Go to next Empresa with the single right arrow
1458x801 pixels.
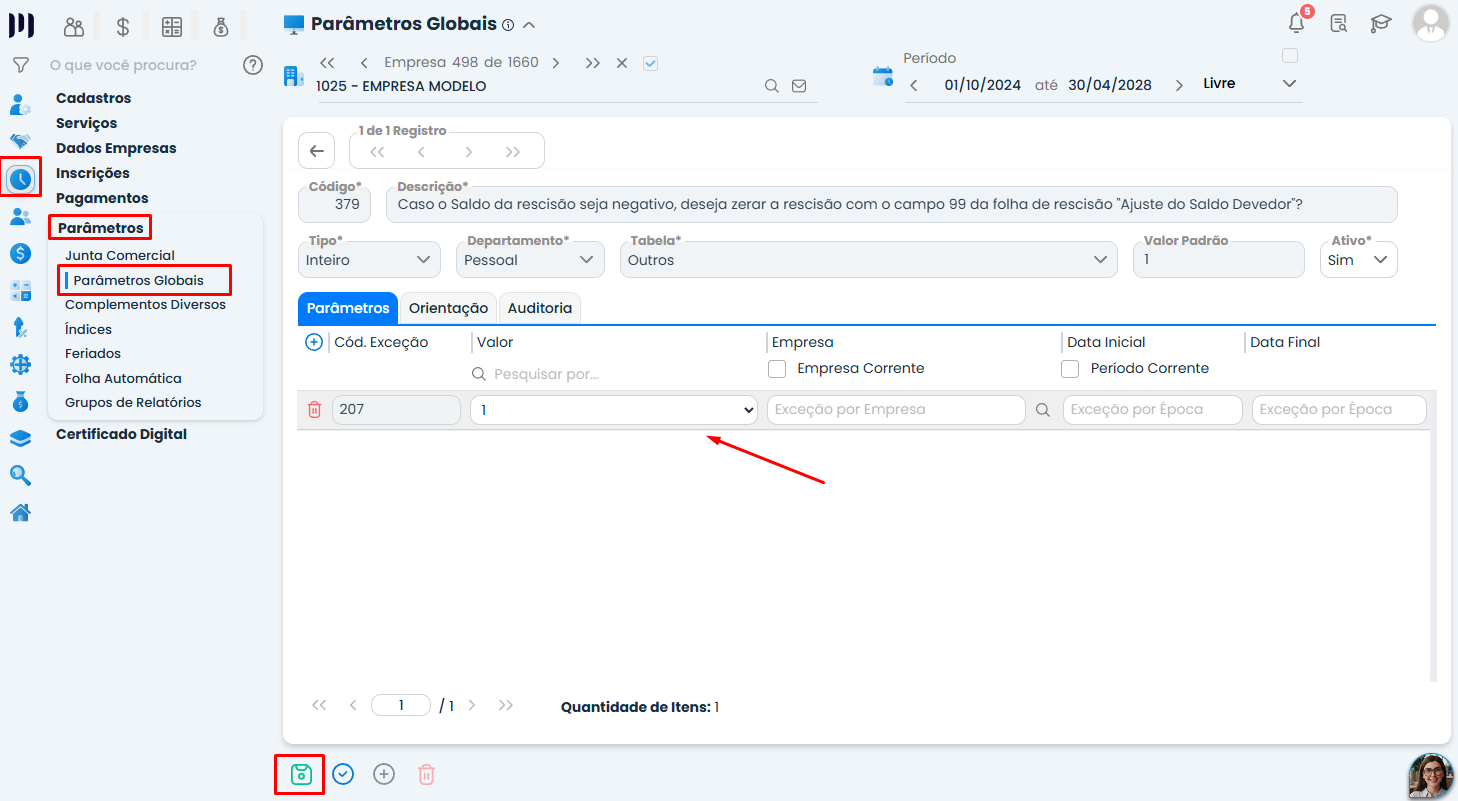(555, 63)
